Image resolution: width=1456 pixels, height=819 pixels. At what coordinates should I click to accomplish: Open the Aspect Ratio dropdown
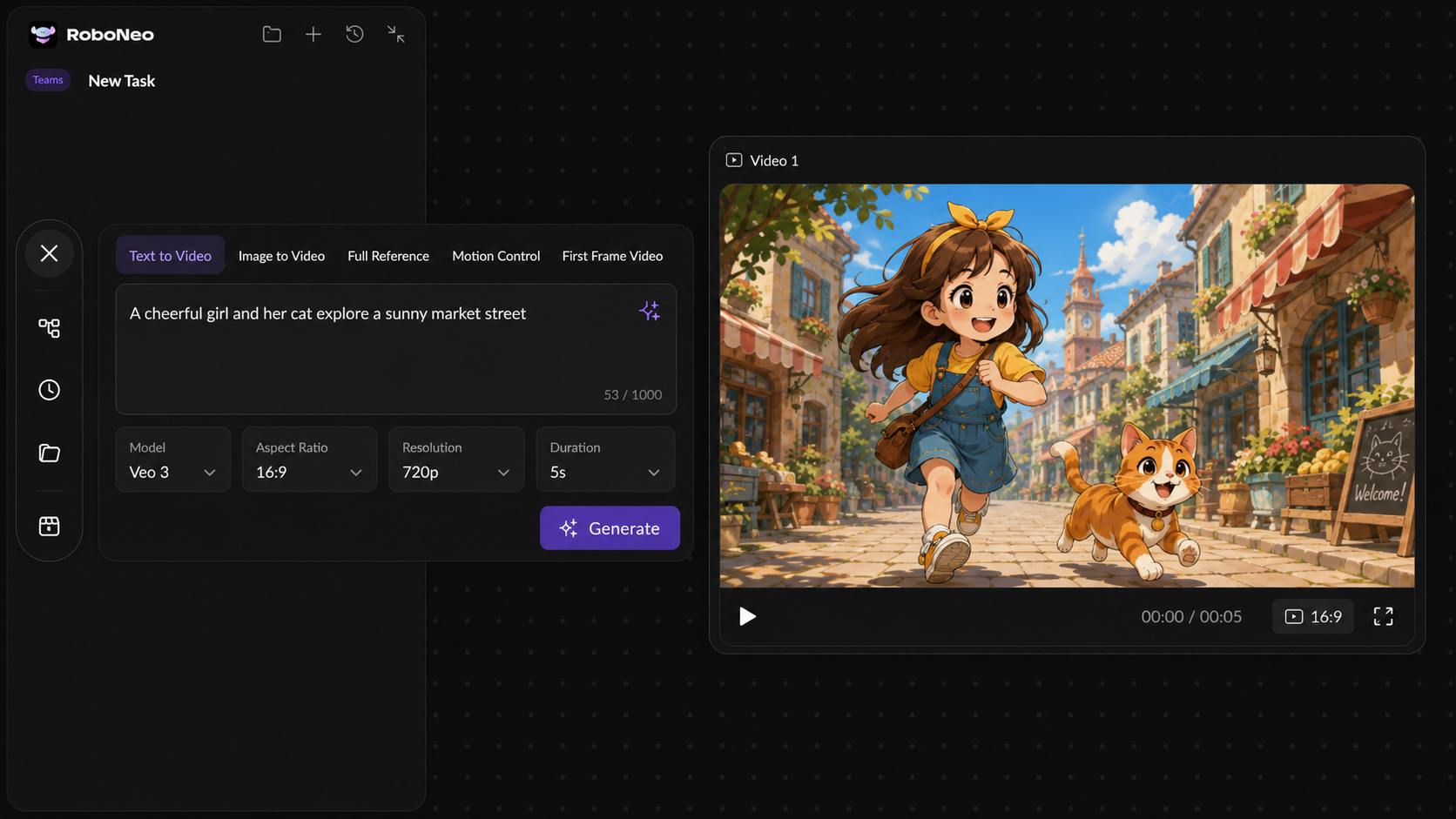click(309, 460)
